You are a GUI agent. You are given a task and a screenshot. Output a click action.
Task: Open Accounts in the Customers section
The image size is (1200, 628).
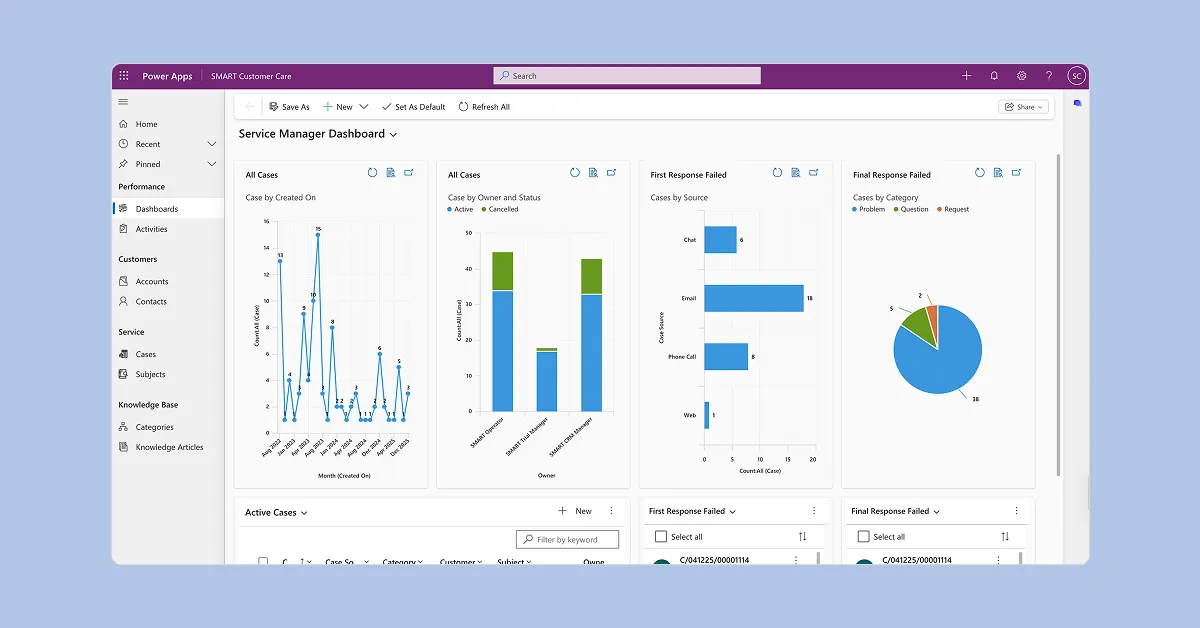coord(152,281)
